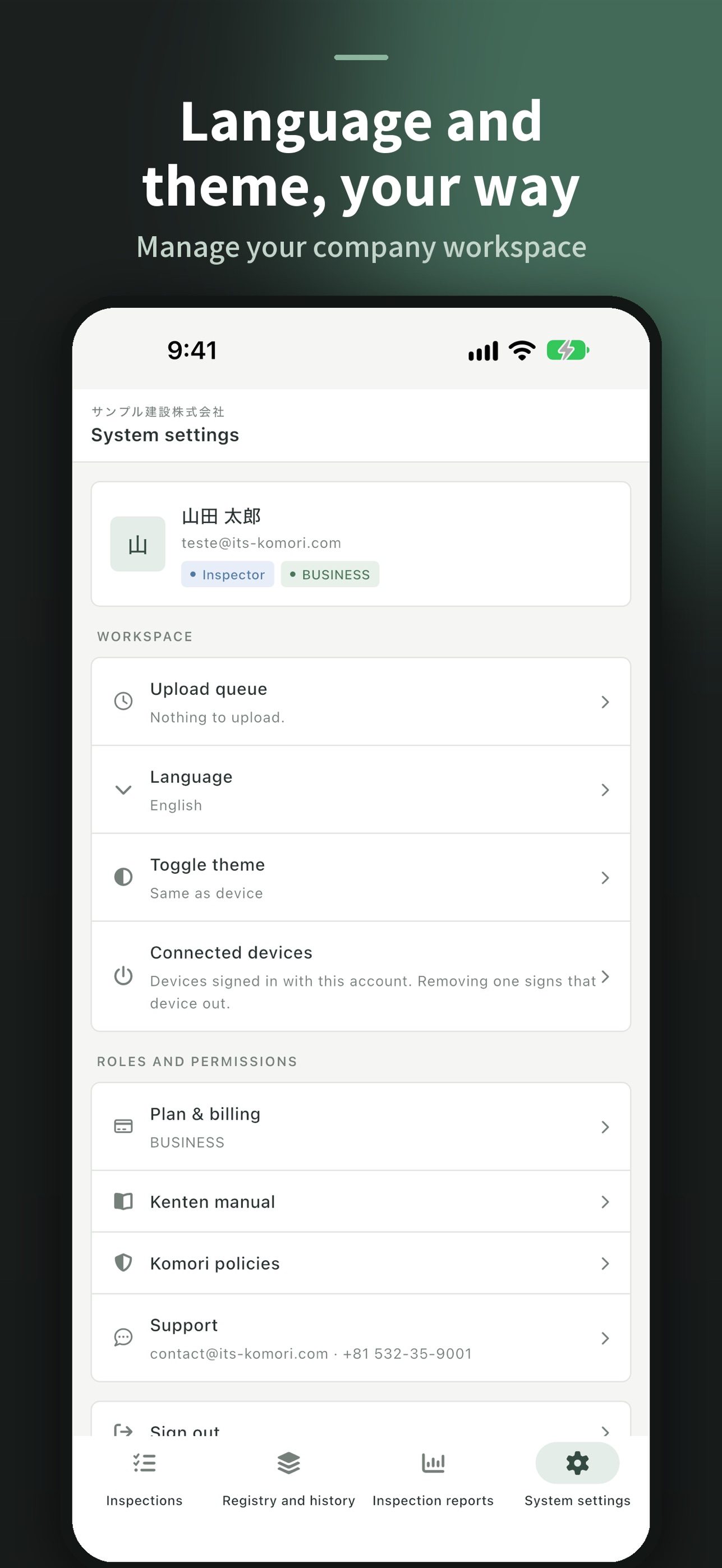This screenshot has width=722, height=1568.
Task: Tap the Inspector role badge
Action: (x=228, y=574)
